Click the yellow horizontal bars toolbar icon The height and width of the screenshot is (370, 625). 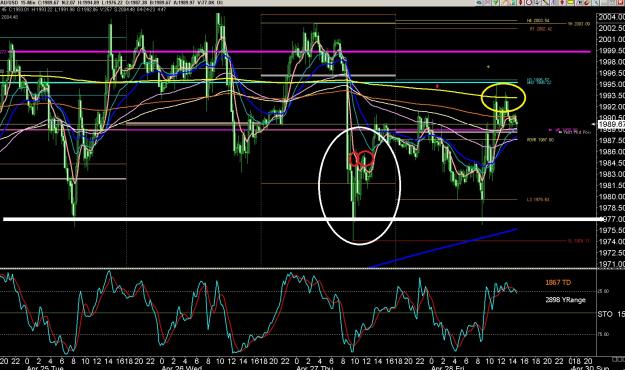(x=570, y=2)
